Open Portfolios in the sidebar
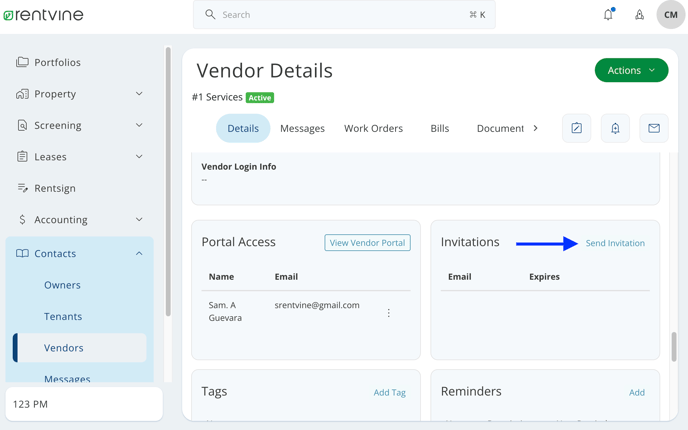Screen dimensions: 688x430 [x=57, y=62]
